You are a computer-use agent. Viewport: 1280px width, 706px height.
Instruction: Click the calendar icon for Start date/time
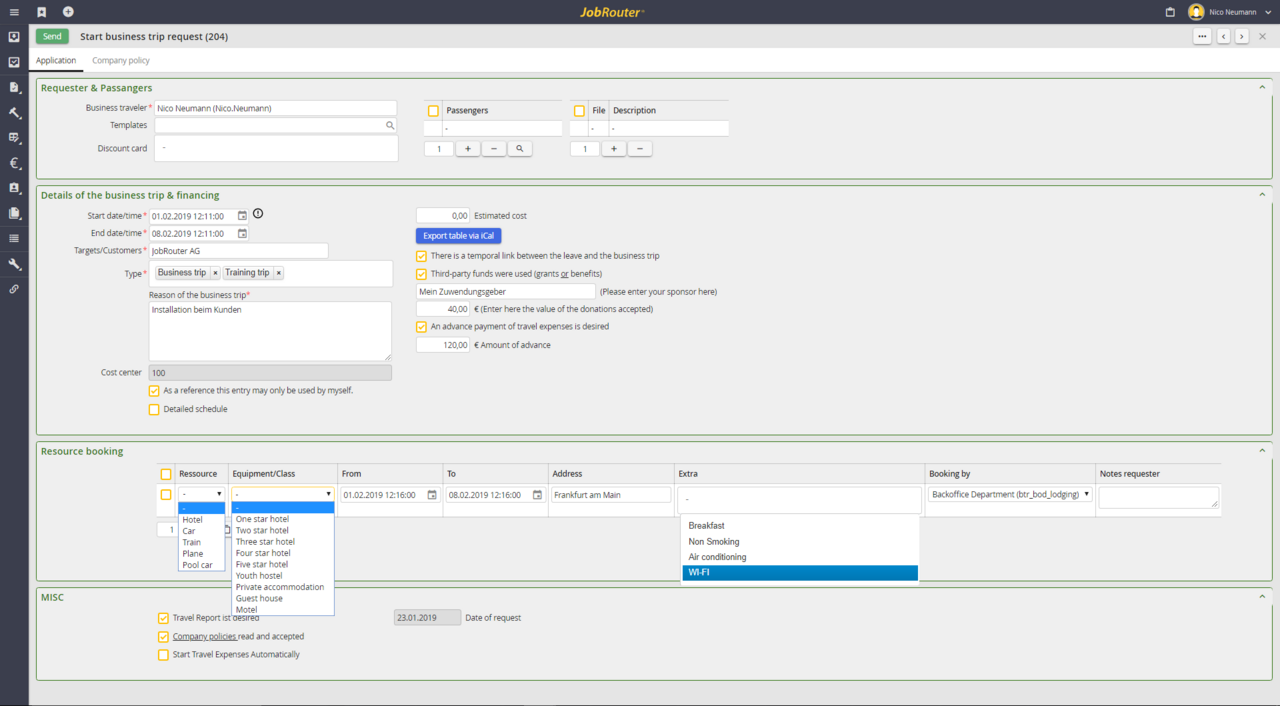[x=242, y=215]
